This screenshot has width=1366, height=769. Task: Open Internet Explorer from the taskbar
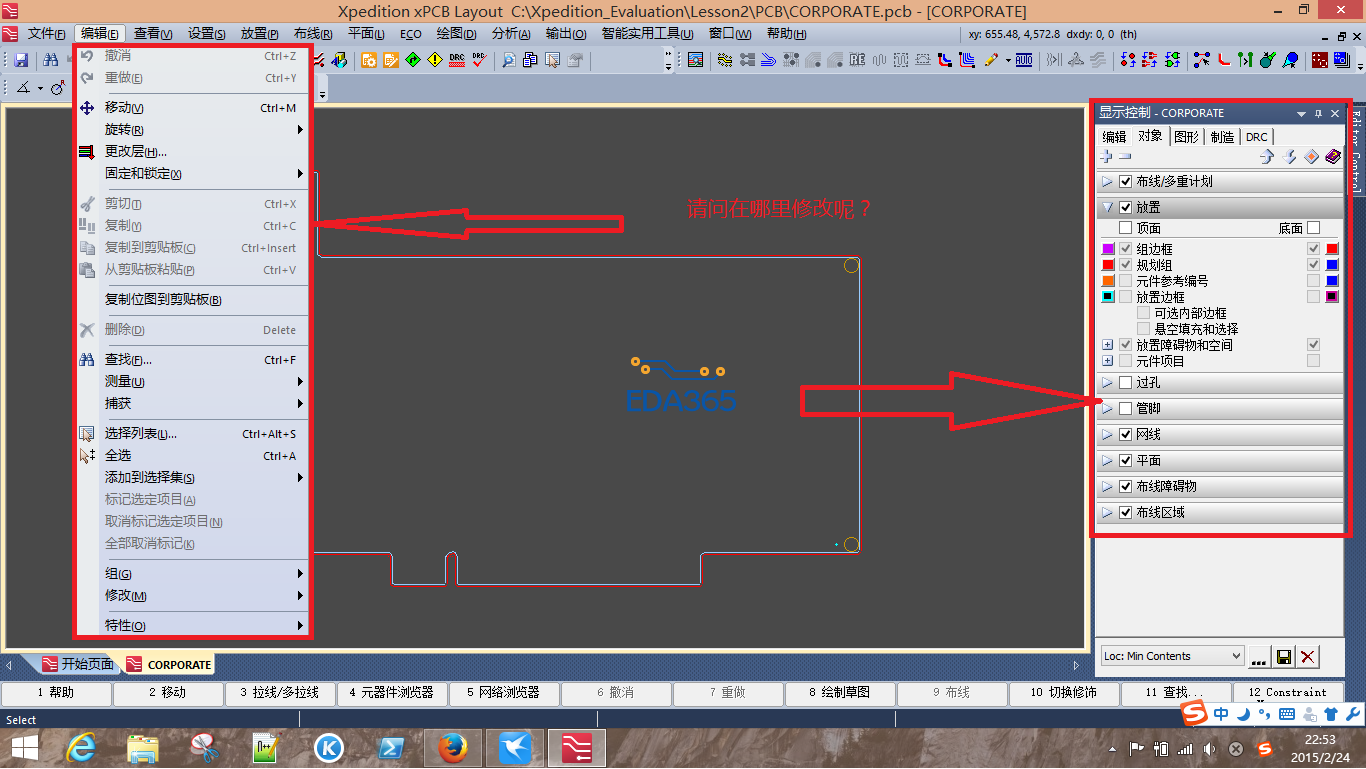tap(82, 746)
